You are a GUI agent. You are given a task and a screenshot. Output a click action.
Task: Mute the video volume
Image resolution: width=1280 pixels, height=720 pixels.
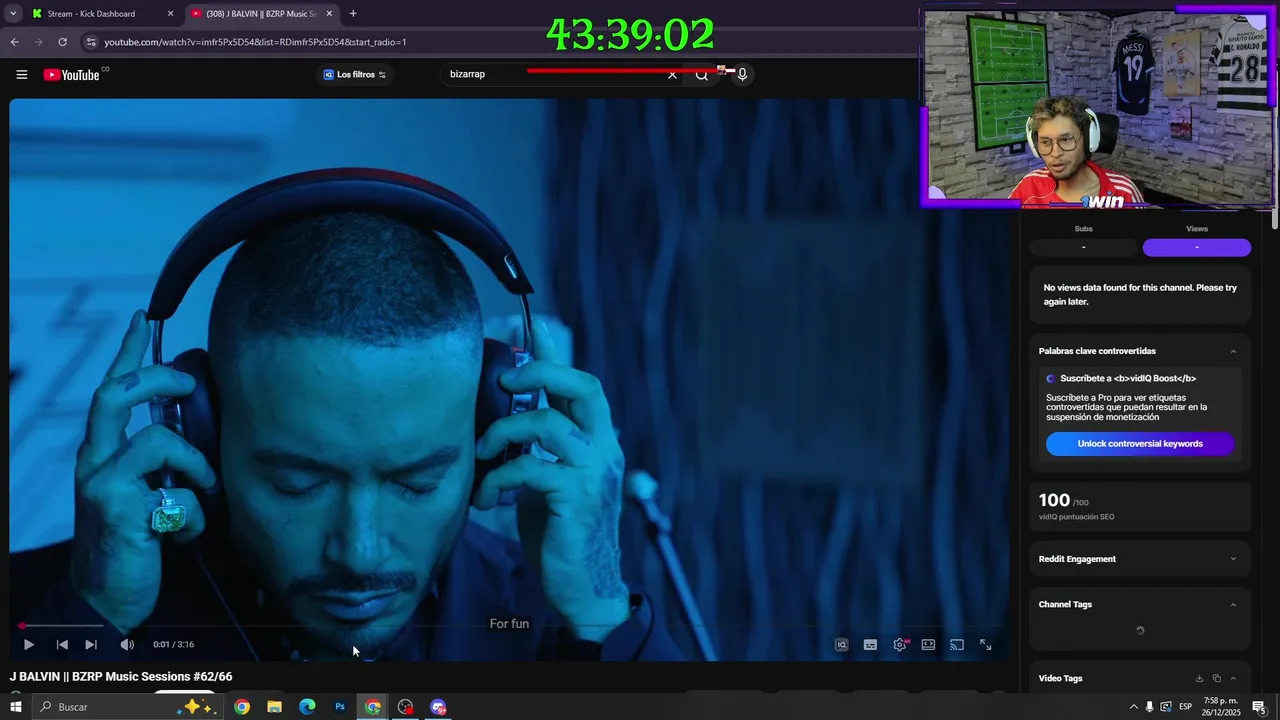tap(127, 645)
